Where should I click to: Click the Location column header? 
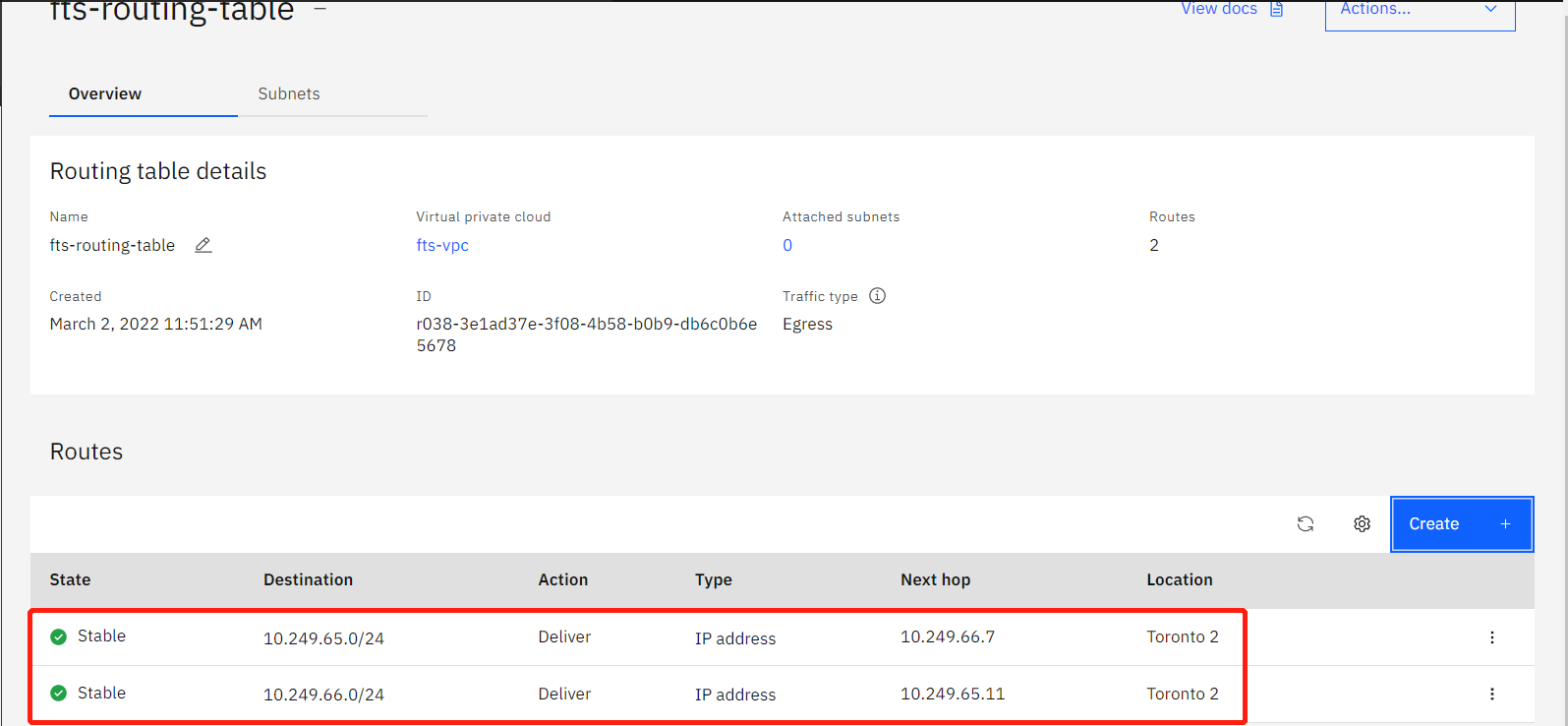(1180, 580)
